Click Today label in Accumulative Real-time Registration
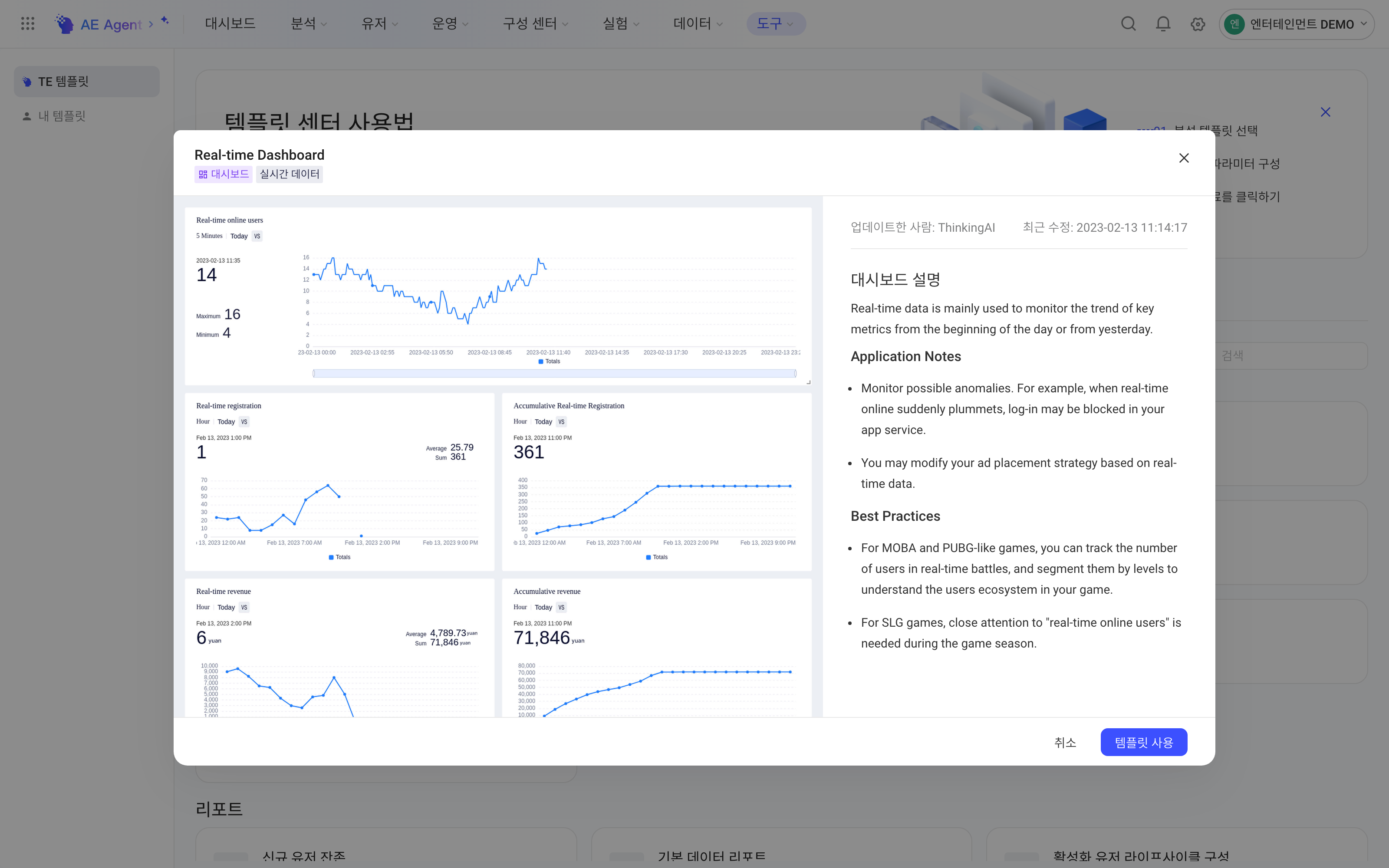 point(543,421)
